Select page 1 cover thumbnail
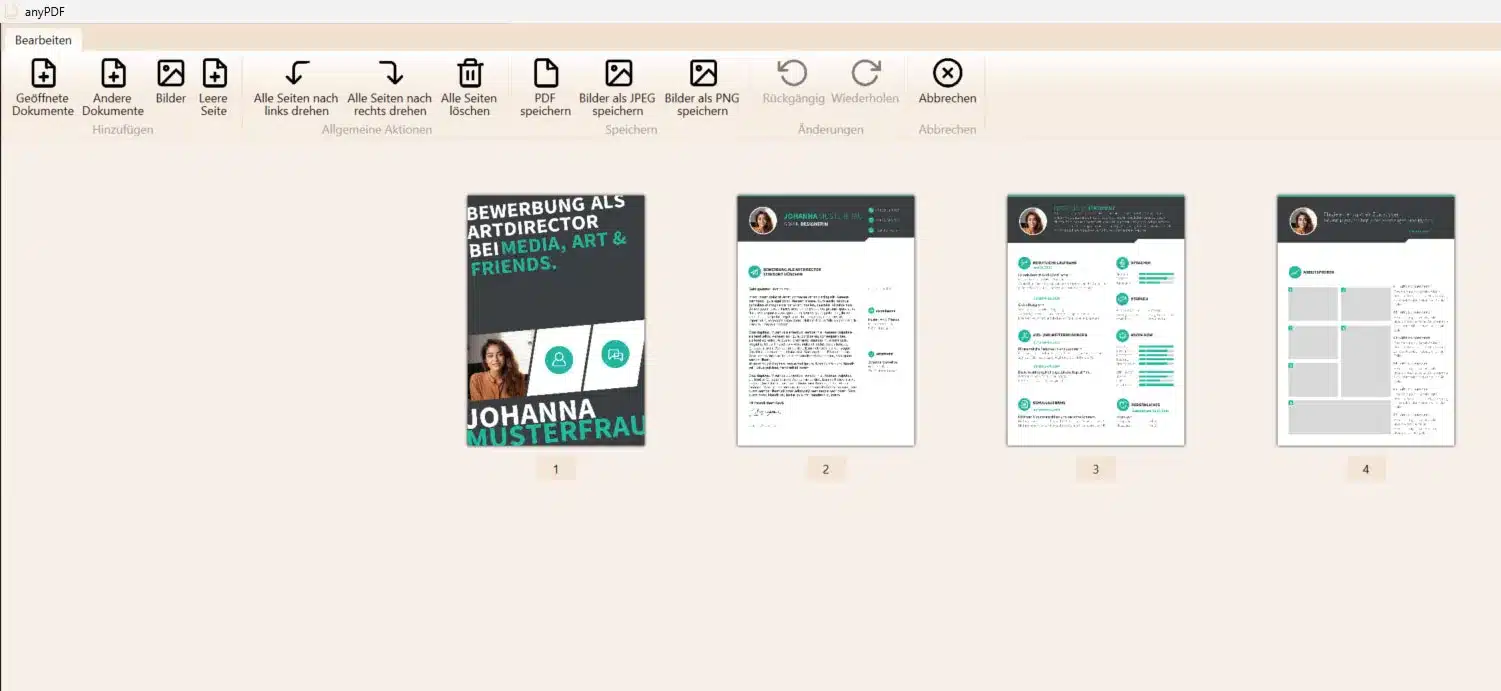This screenshot has width=1501, height=691. 556,320
